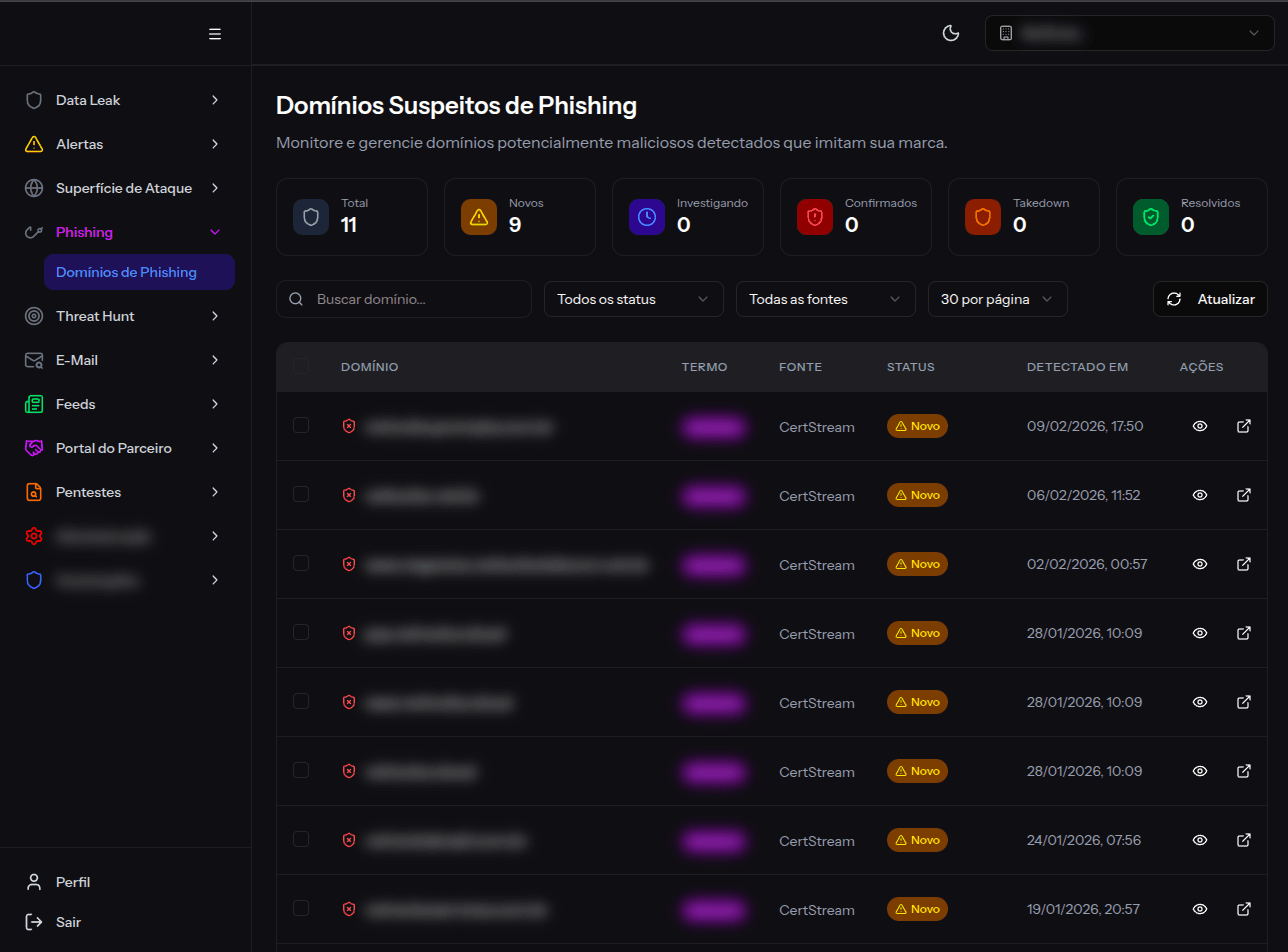Expand the Superfície de Ataque menu
Screen dimensions: 1288x952
[34, 187]
